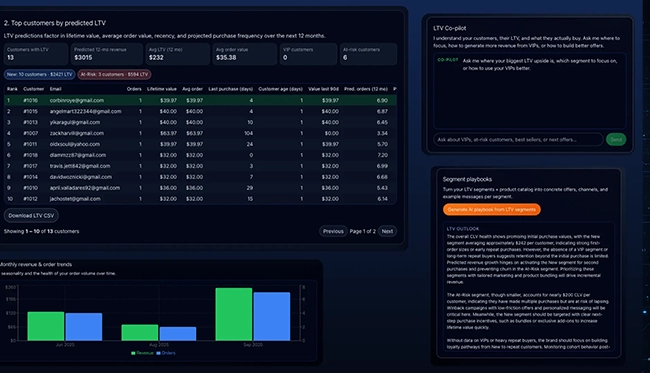Click the green Sep 2025 revenue bar
Image resolution: width=650 pixels, height=373 pixels.
[234, 314]
